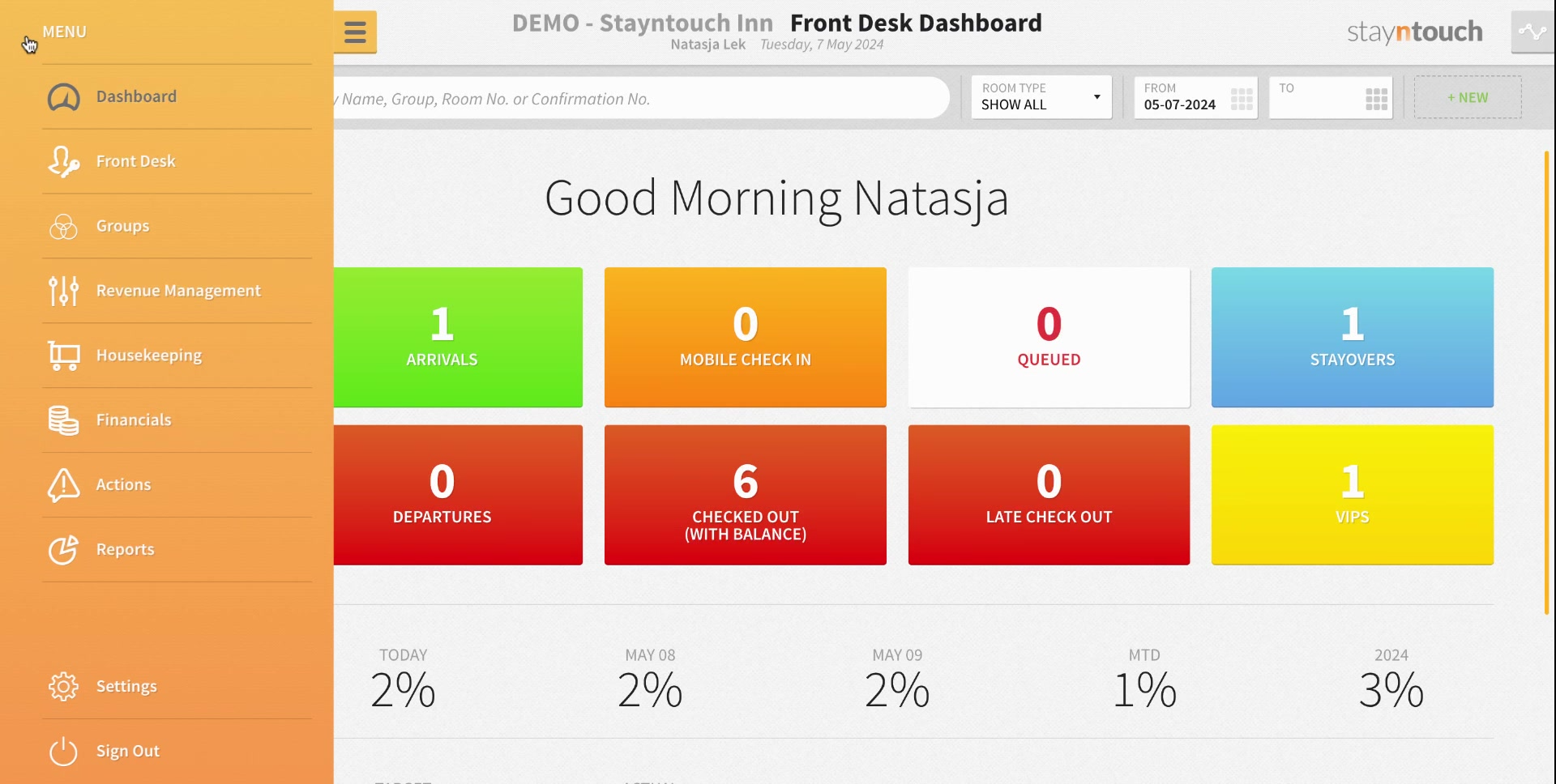The width and height of the screenshot is (1556, 784).
Task: Go to Housekeeping section
Action: pyautogui.click(x=149, y=356)
